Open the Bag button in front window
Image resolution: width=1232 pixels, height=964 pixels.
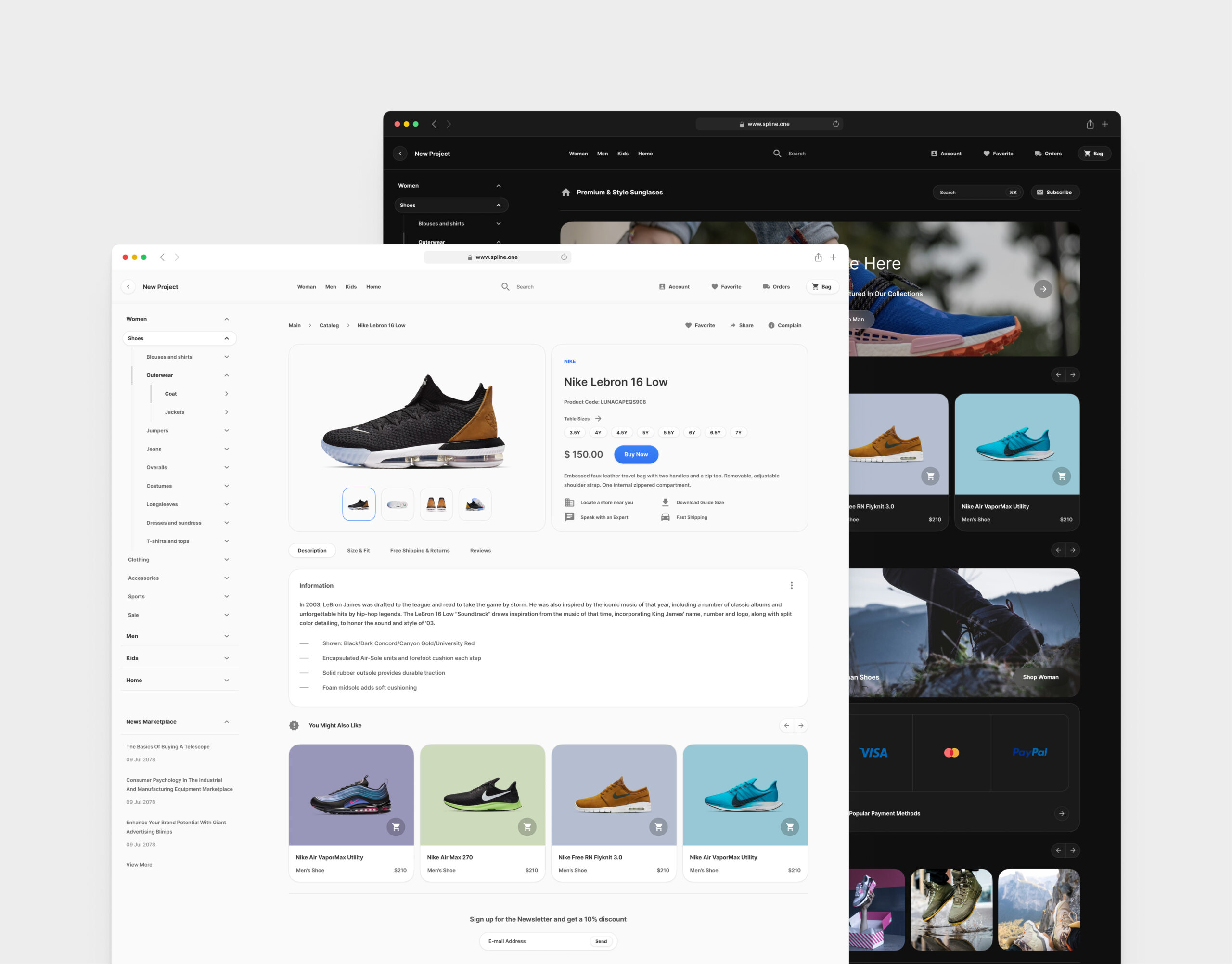[821, 287]
